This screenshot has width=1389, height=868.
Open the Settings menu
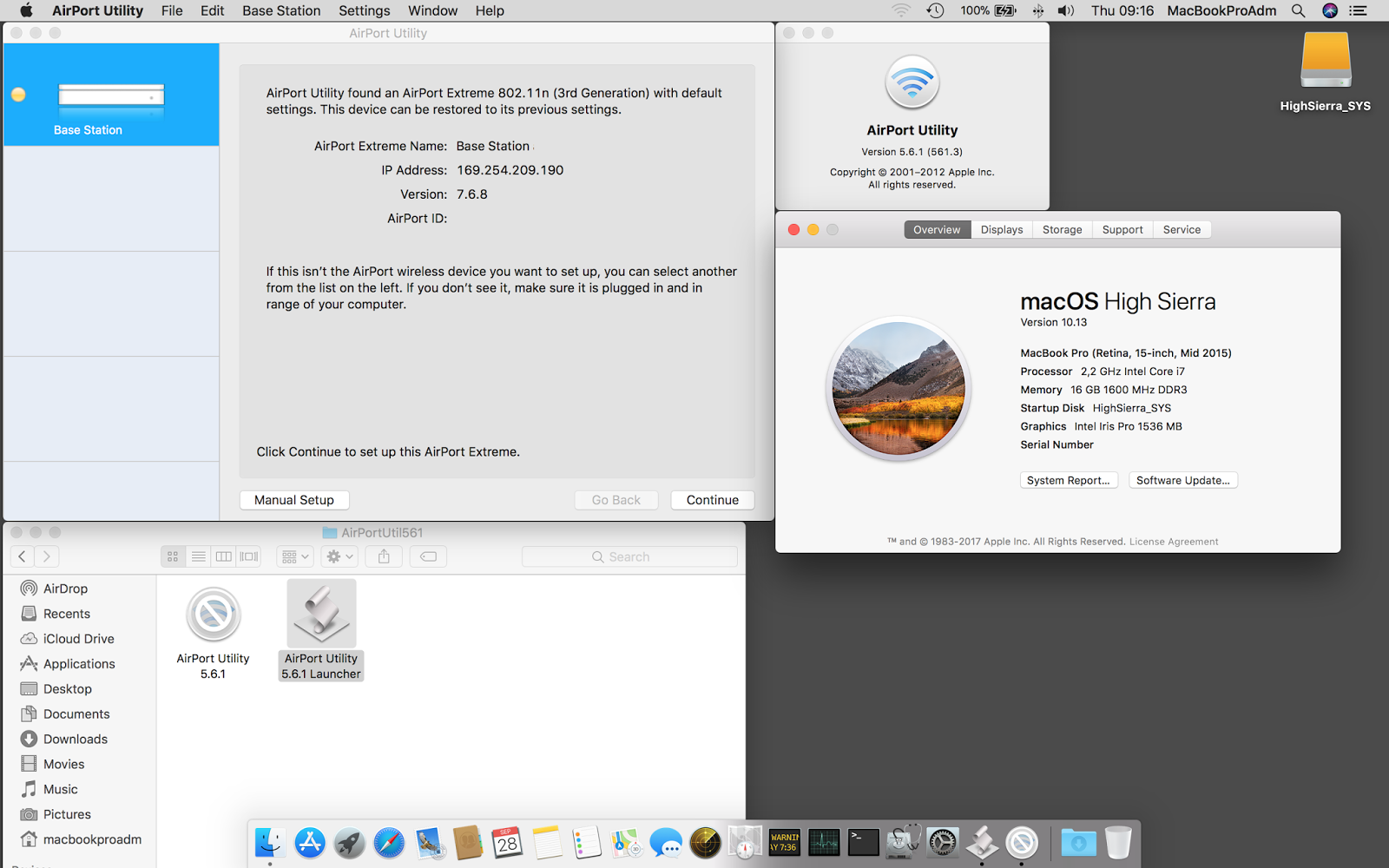pos(365,10)
